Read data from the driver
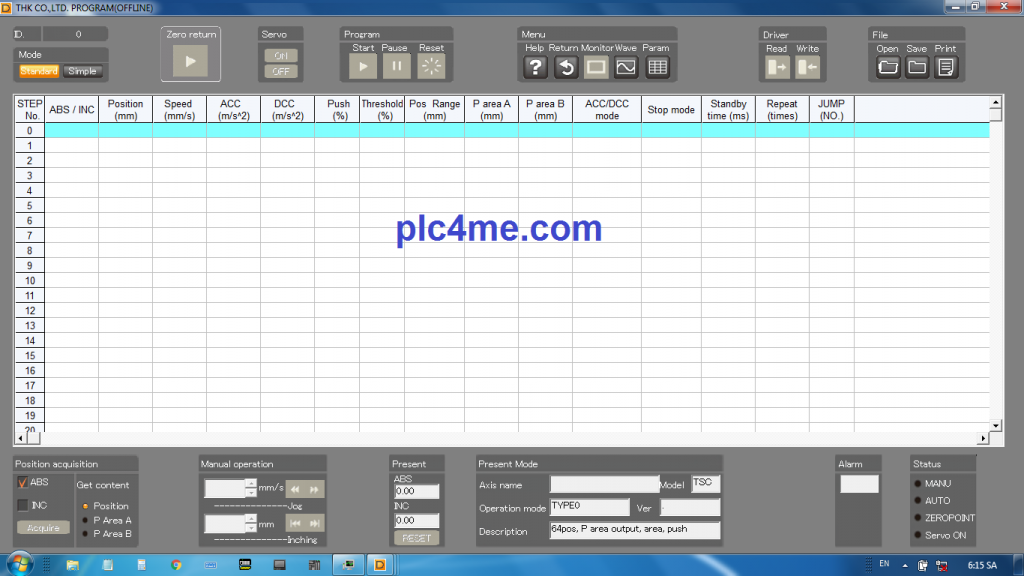The width and height of the screenshot is (1024, 576). click(x=777, y=67)
